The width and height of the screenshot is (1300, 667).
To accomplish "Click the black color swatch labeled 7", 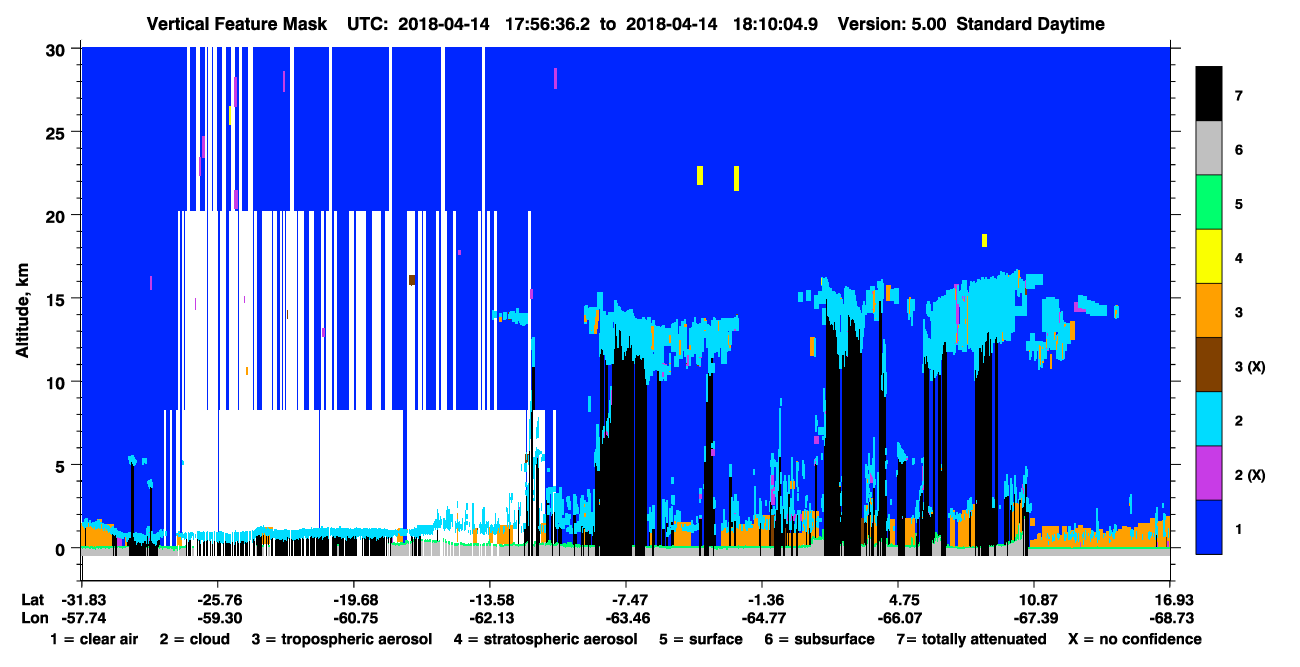I will tap(1209, 95).
